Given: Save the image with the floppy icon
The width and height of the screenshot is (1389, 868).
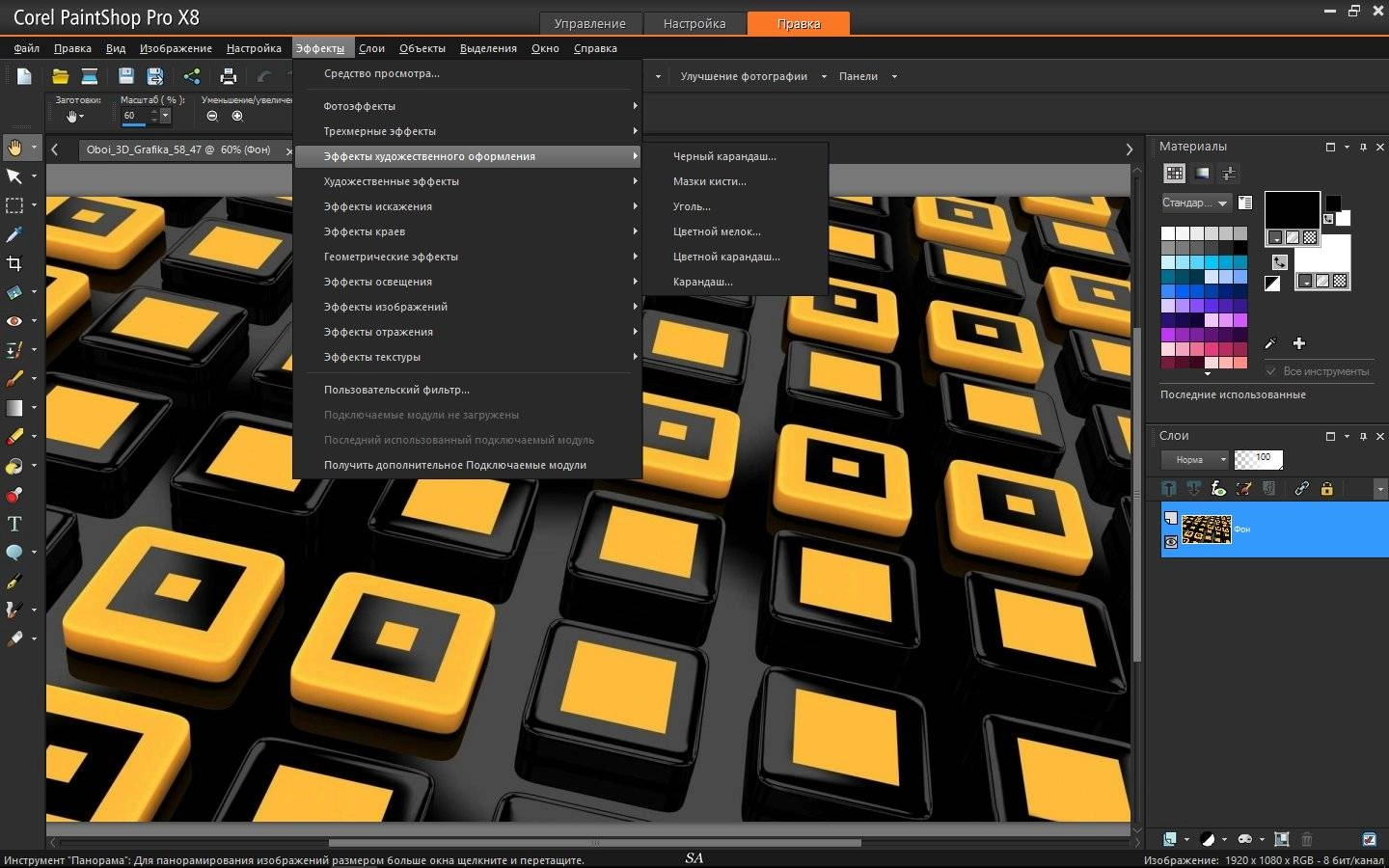Looking at the screenshot, I should (x=125, y=76).
